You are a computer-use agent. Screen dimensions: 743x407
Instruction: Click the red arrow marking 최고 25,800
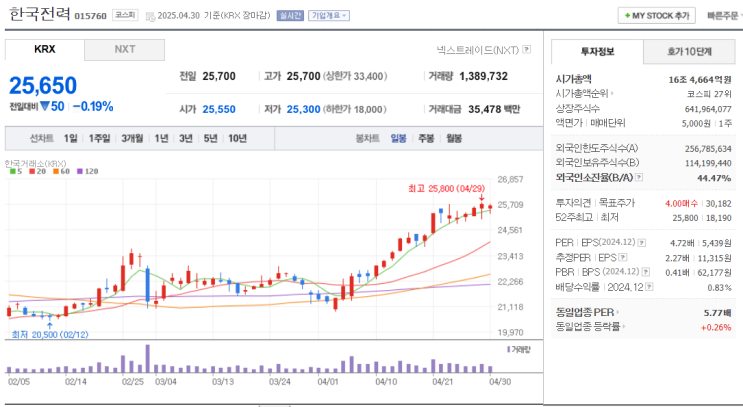tap(481, 198)
